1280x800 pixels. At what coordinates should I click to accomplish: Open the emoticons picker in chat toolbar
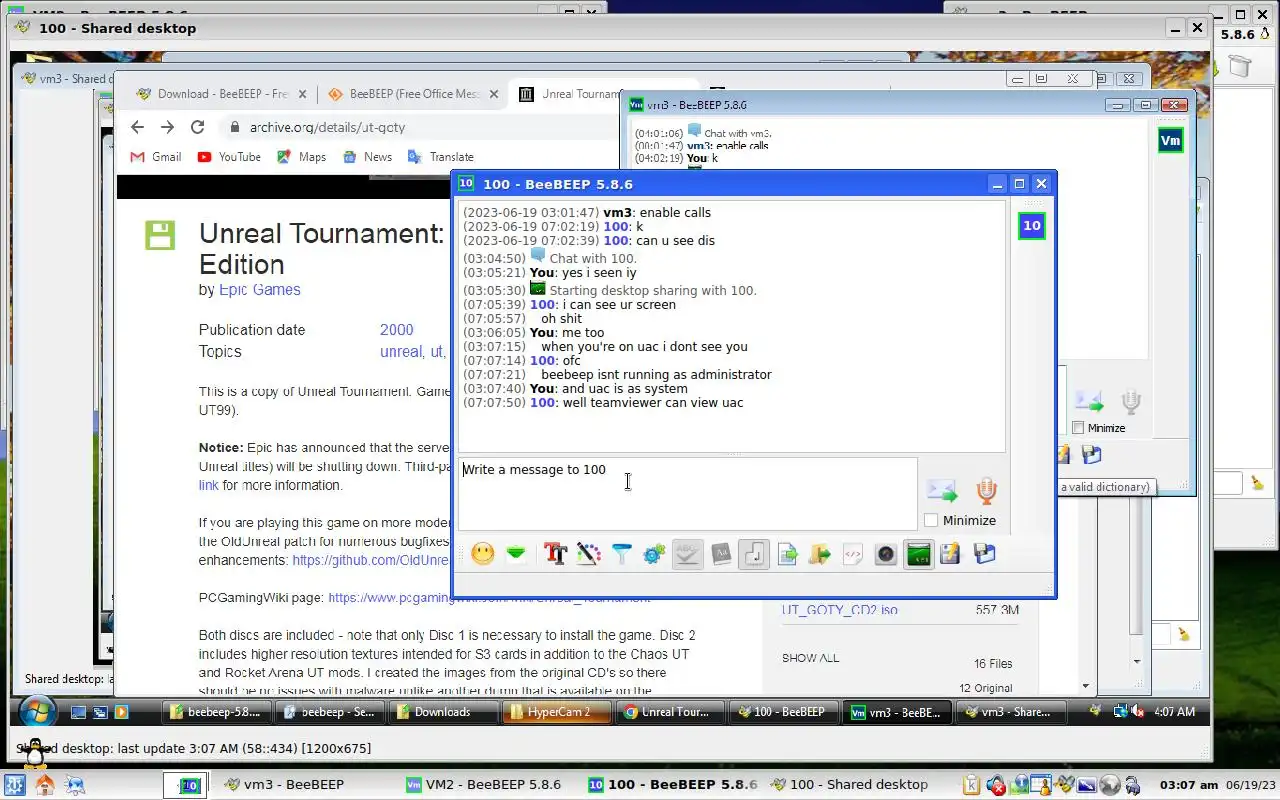[483, 553]
